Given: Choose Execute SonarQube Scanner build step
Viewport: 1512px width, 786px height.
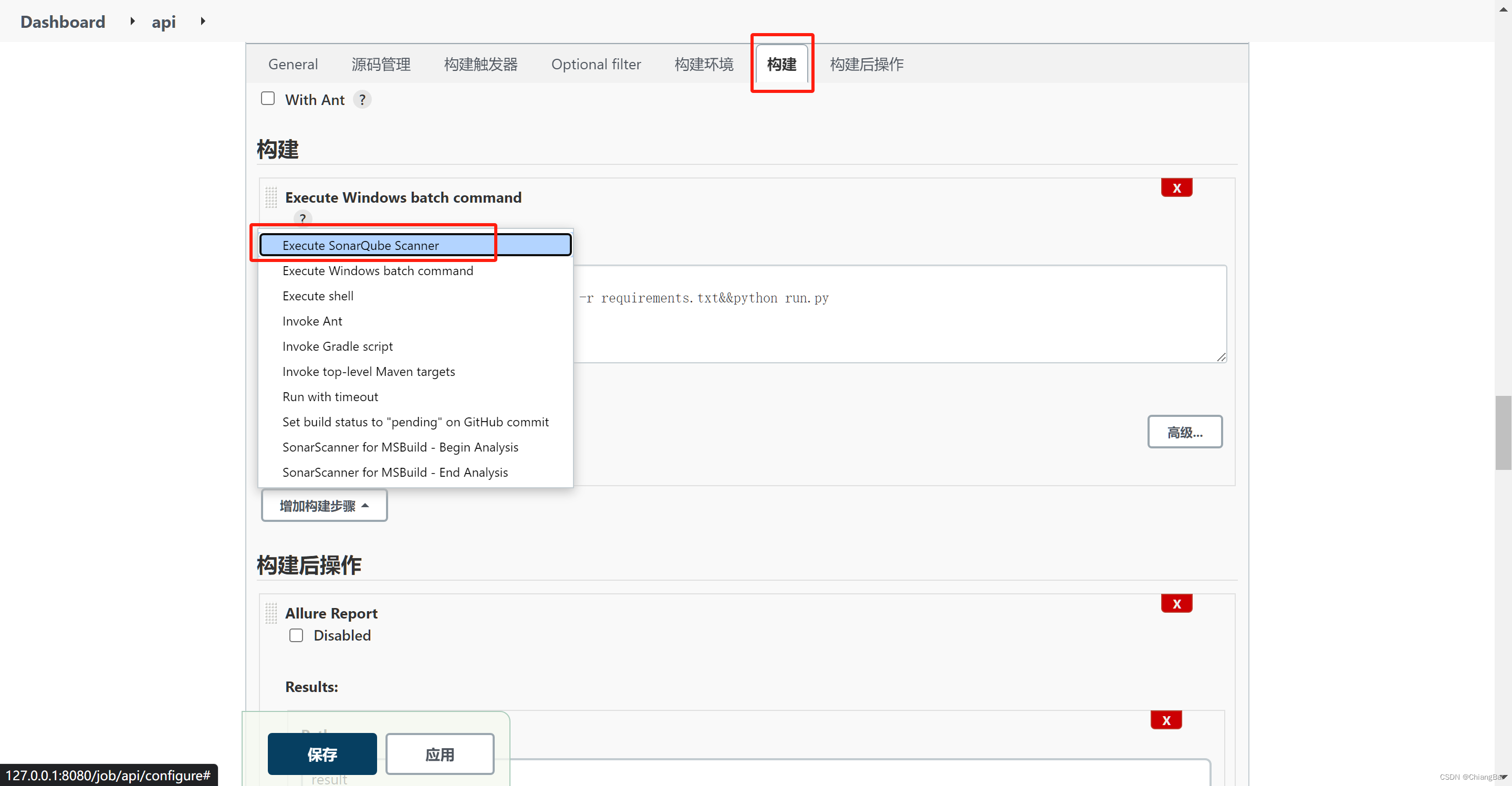Looking at the screenshot, I should (x=415, y=245).
